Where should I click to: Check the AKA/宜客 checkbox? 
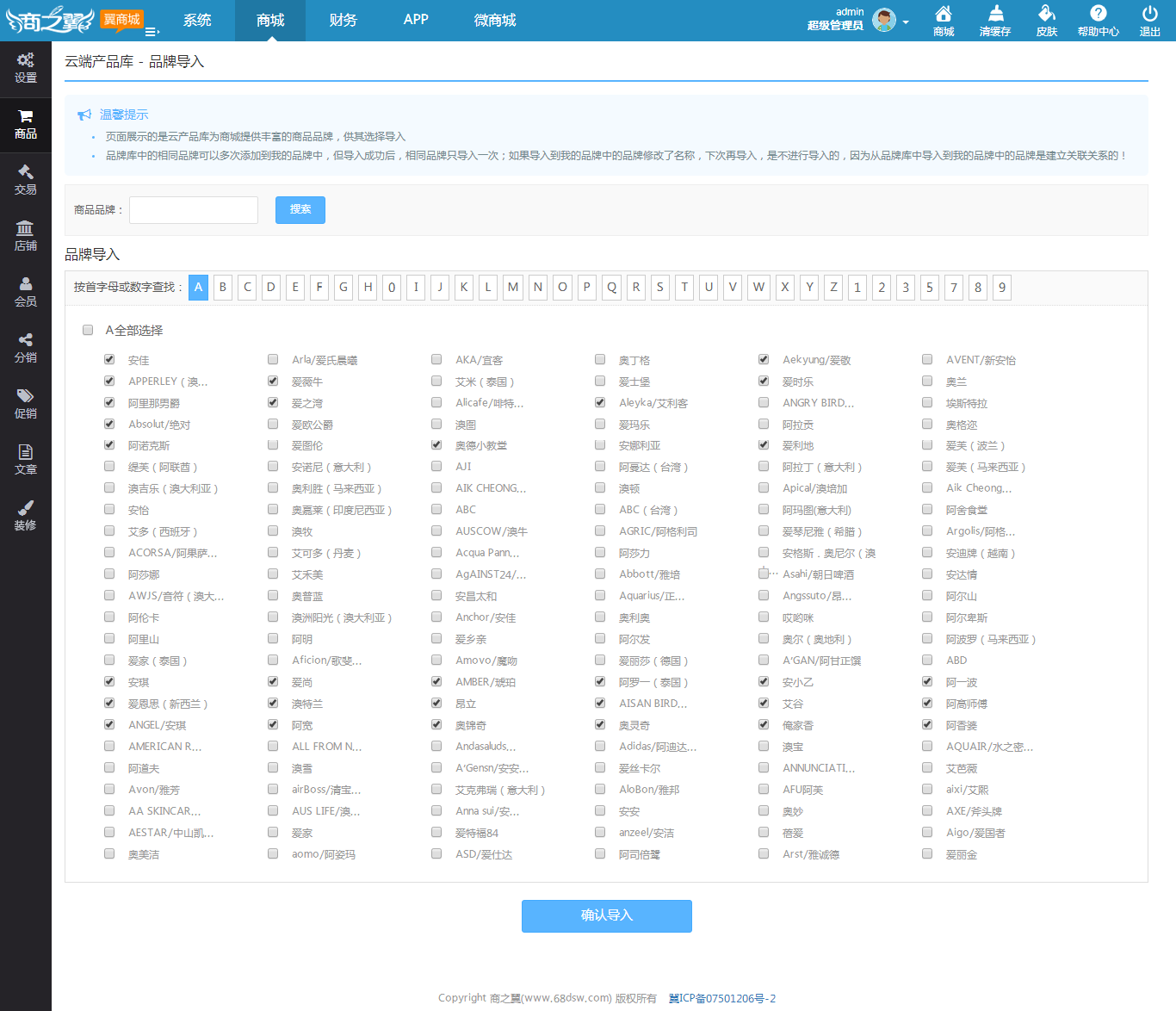436,359
